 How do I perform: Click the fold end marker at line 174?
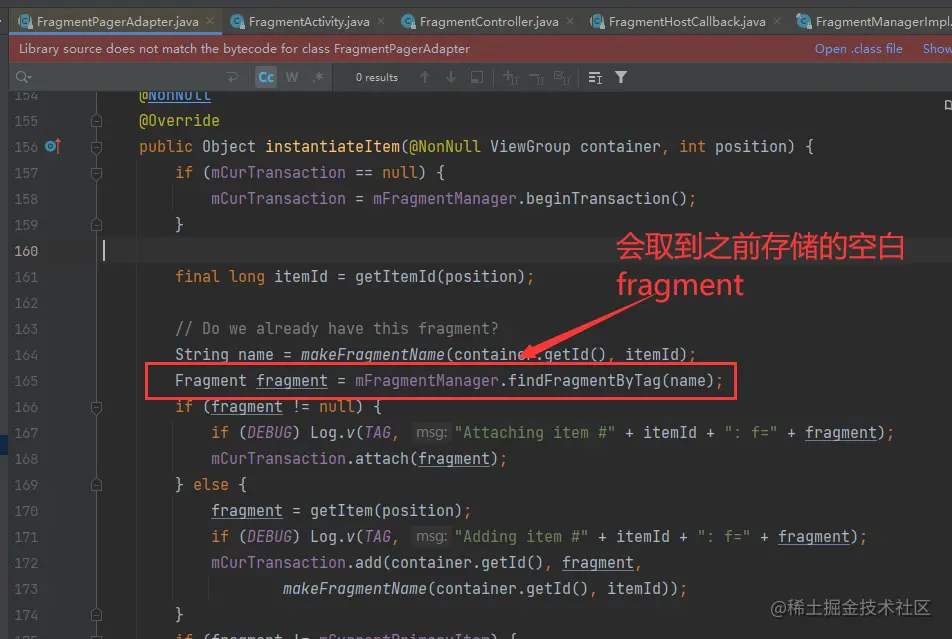point(96,615)
